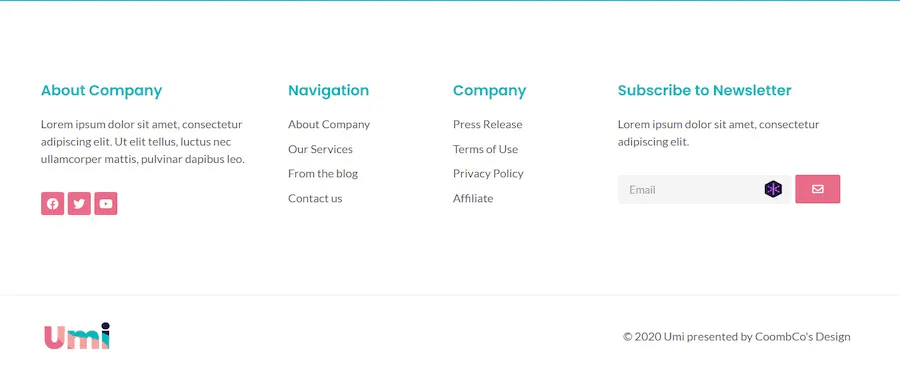The image size is (900, 373).
Task: Click the Umi logo
Action: tap(77, 336)
